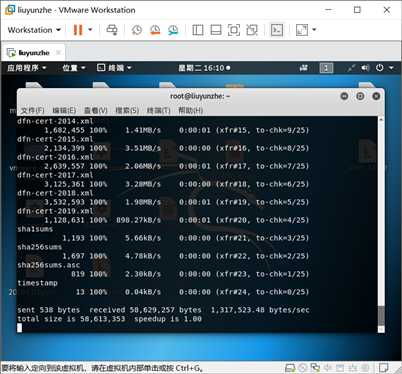Image resolution: width=402 pixels, height=374 pixels.
Task: Open the 查看(V) terminal menu
Action: (96, 110)
